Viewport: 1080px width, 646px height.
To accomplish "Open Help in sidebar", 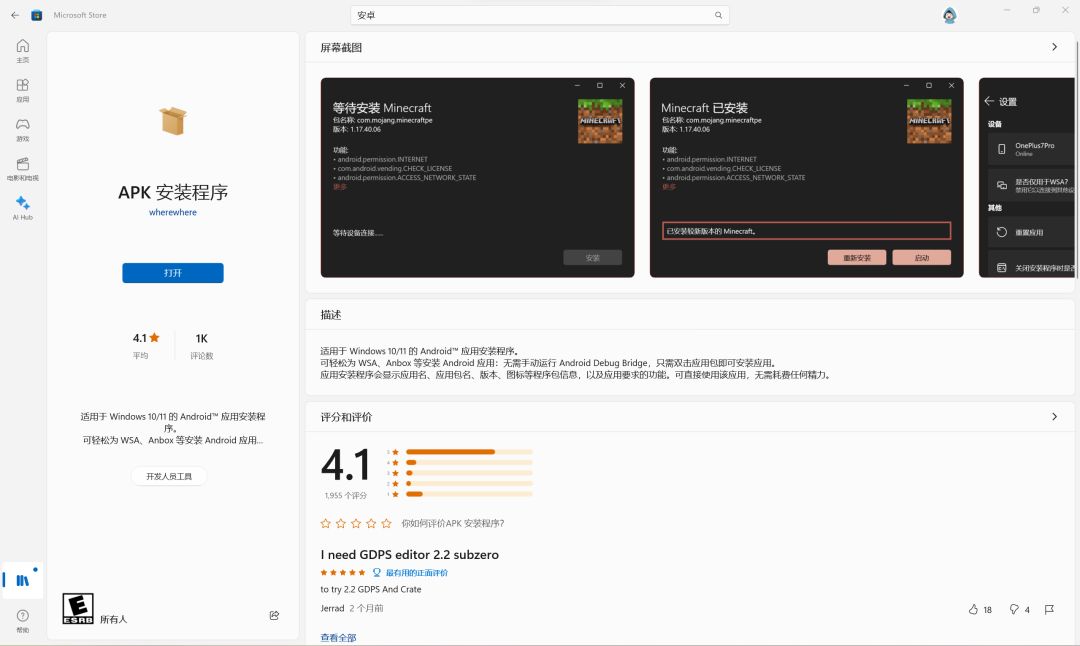I will [23, 620].
